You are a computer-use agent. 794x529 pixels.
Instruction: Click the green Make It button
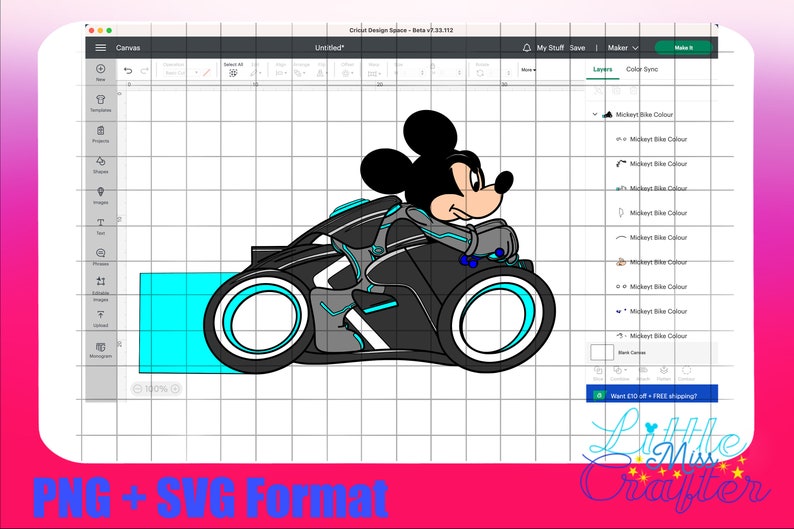point(684,48)
